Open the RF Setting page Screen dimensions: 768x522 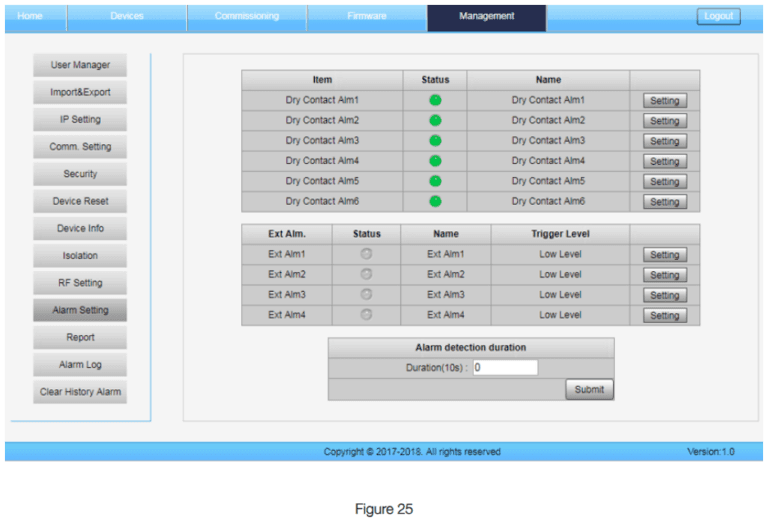point(80,283)
